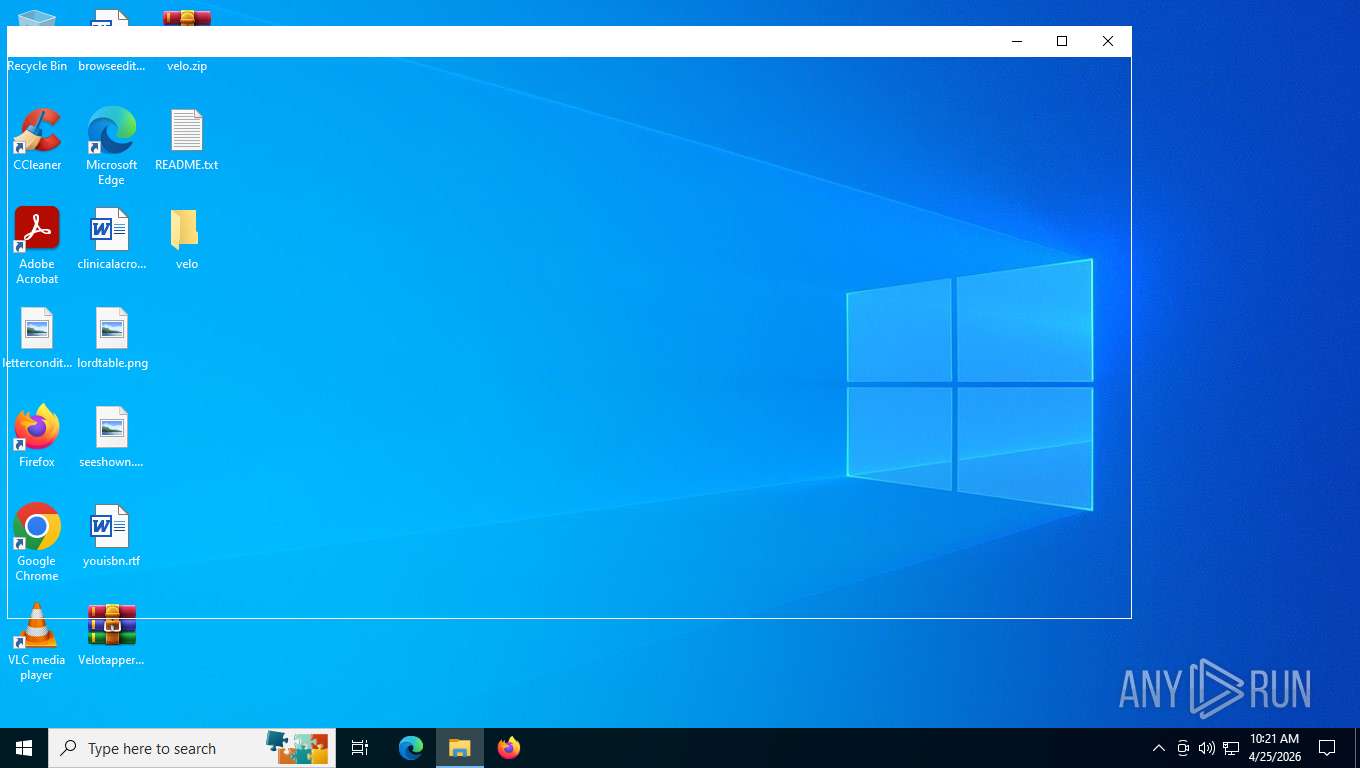
Task: Open the Meet Now tray icon
Action: tap(1183, 748)
